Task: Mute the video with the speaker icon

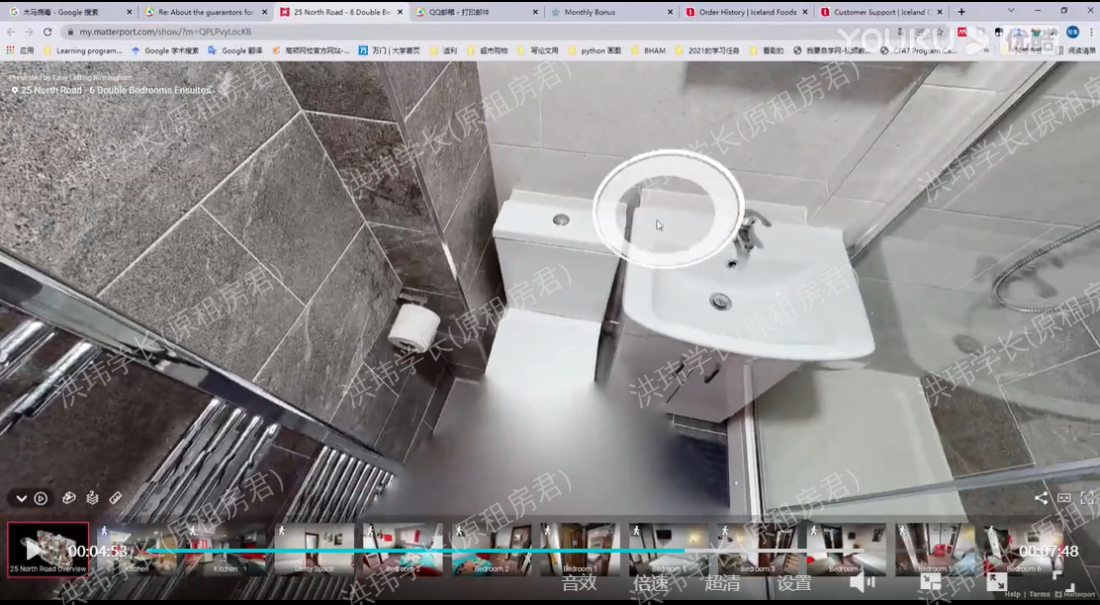Action: pos(861,582)
